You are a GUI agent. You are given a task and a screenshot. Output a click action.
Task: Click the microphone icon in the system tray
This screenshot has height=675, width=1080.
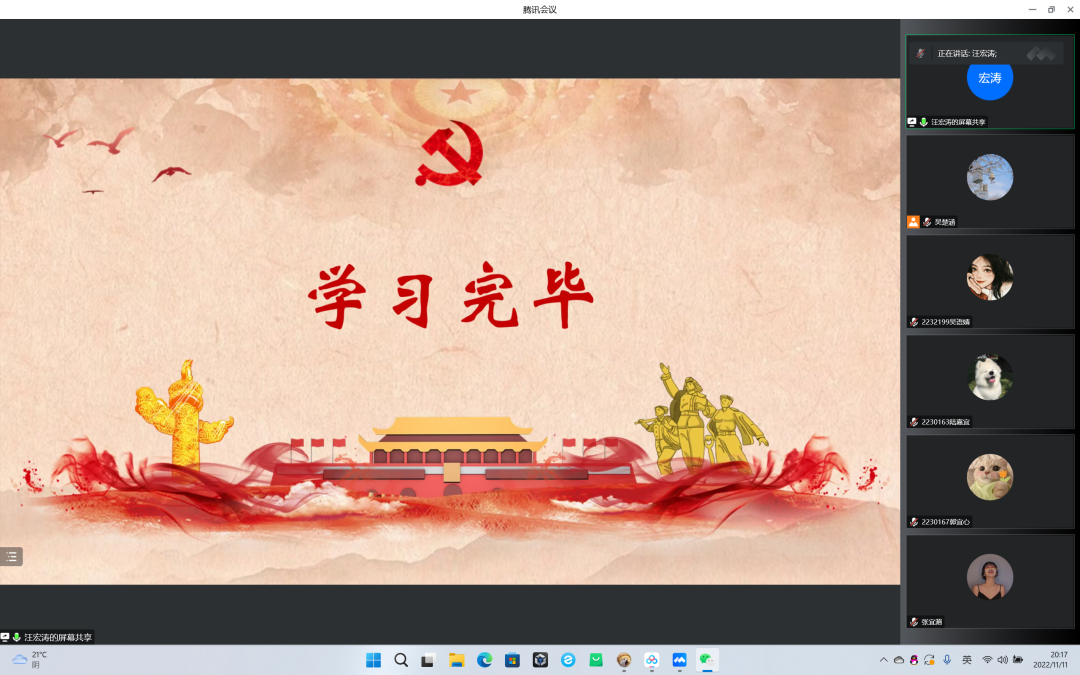(946, 660)
